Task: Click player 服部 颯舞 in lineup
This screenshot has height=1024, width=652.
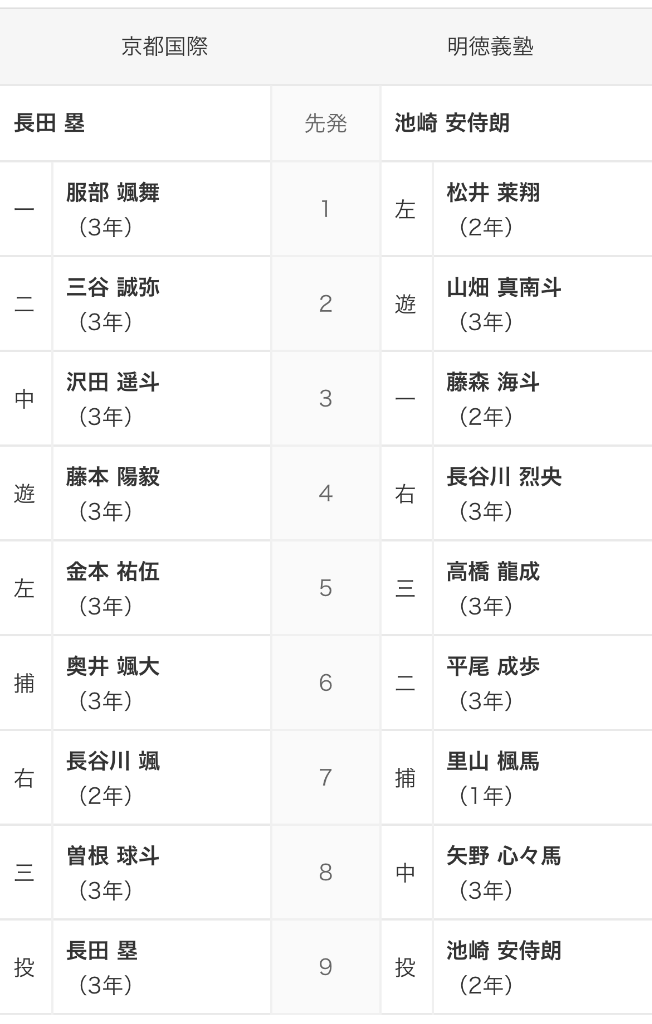Action: click(113, 193)
